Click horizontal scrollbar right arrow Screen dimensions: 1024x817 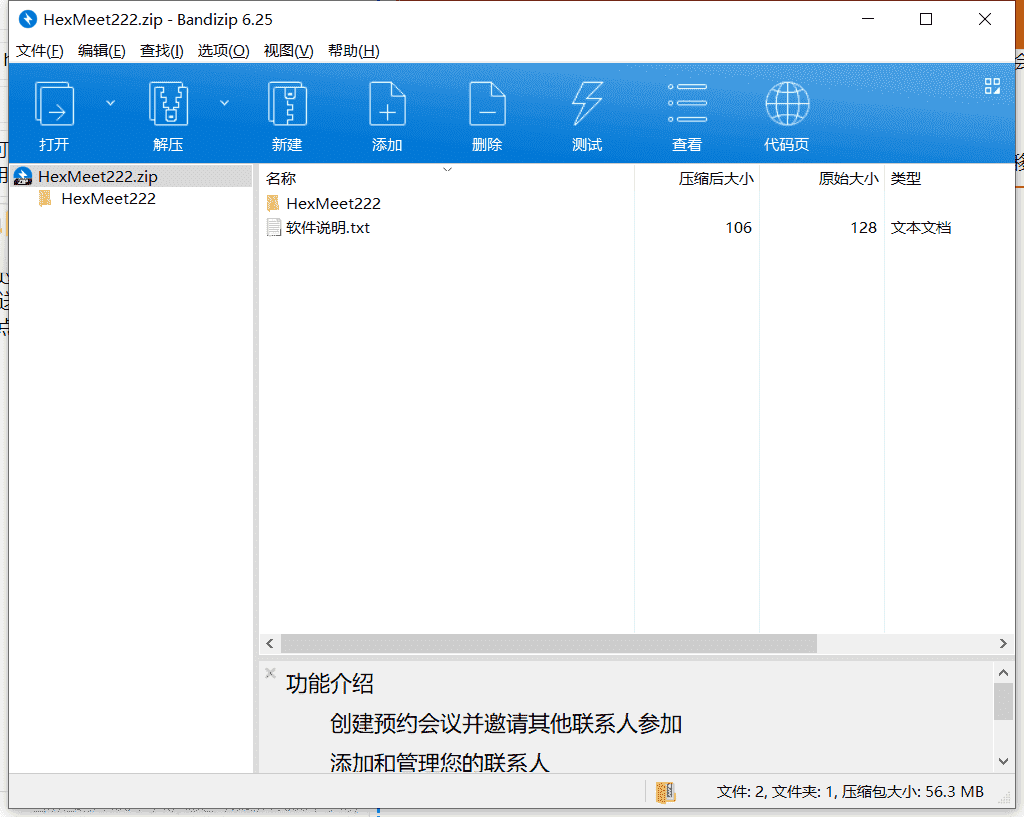[1003, 643]
